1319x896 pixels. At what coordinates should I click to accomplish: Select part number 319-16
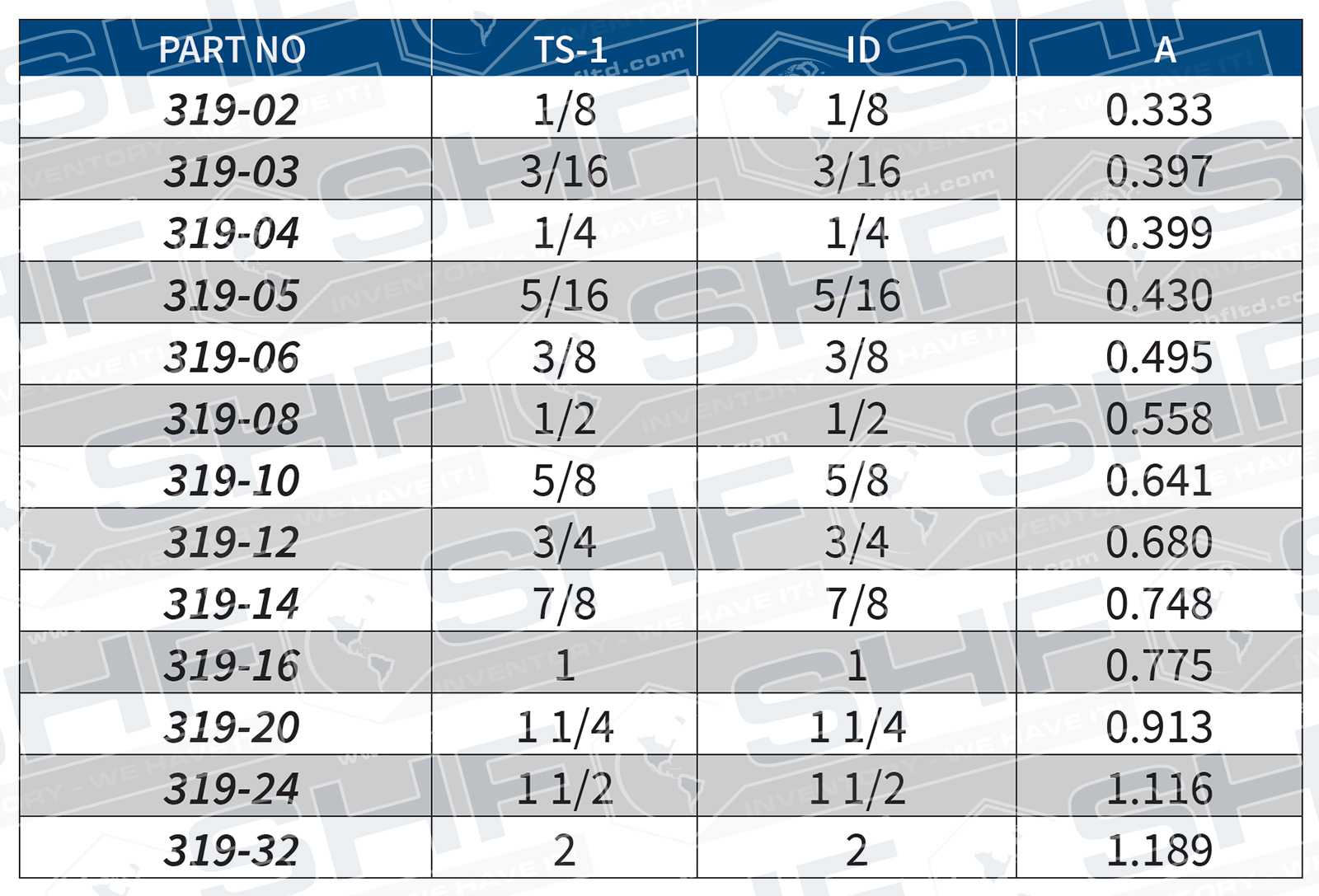tap(232, 665)
